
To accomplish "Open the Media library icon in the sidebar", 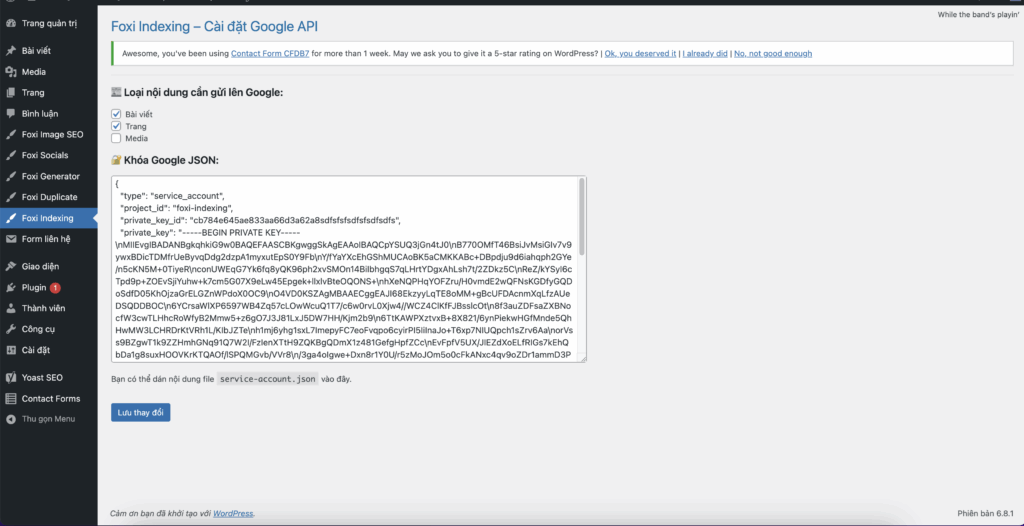I will coord(10,72).
